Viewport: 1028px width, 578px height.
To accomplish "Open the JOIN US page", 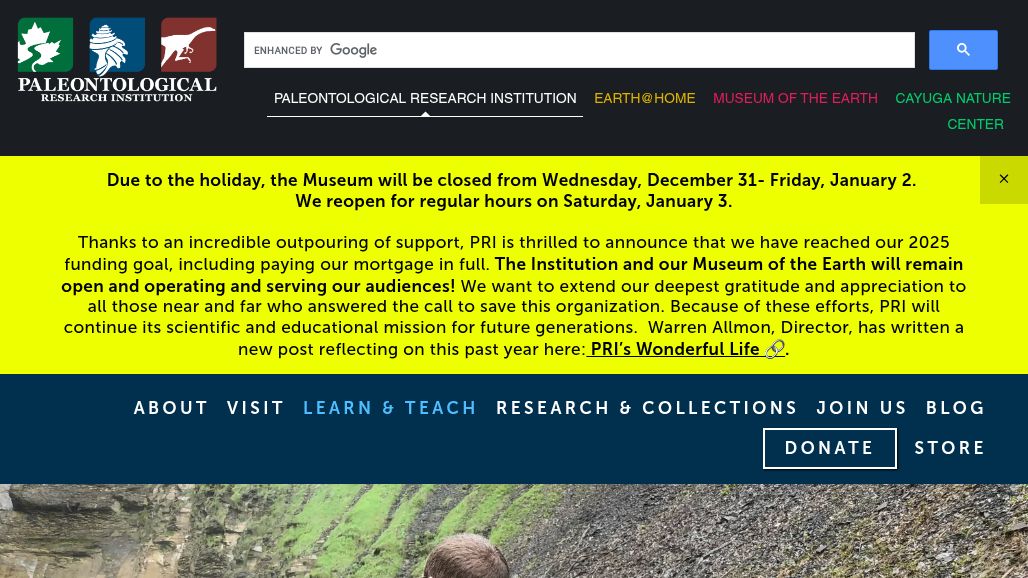I will 862,408.
